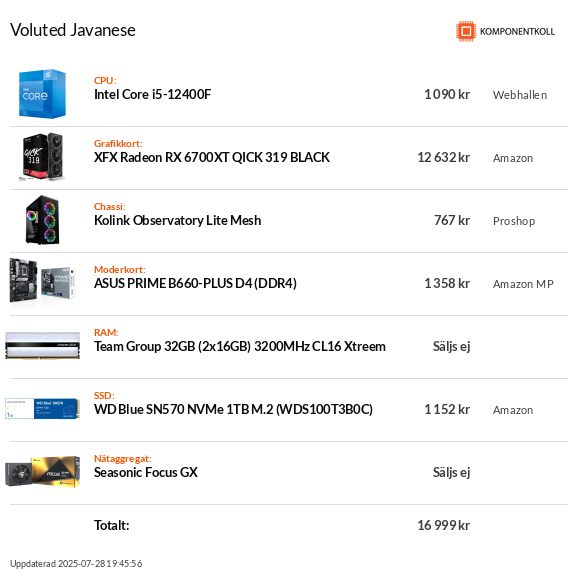Viewport: 577px width, 577px height.
Task: Click the KOMPONENTKOLL brand text
Action: pos(517,32)
